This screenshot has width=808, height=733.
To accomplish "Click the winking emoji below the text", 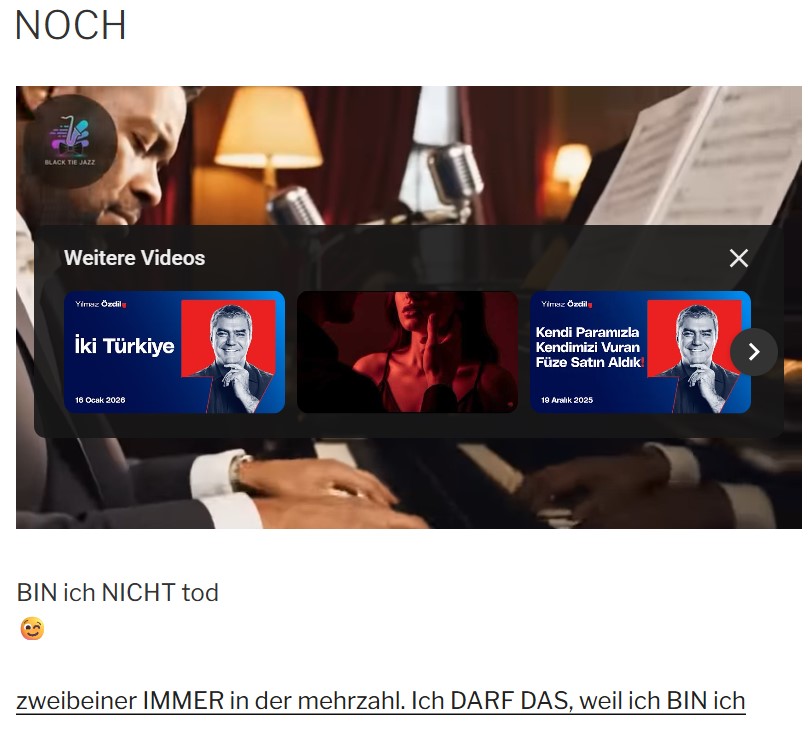I will pyautogui.click(x=32, y=629).
